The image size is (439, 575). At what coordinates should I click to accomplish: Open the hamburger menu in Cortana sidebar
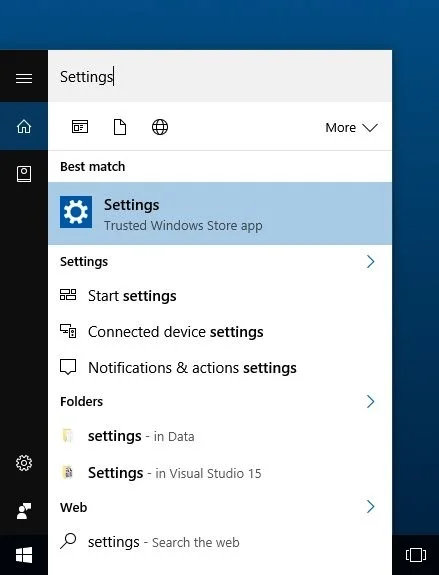(24, 78)
